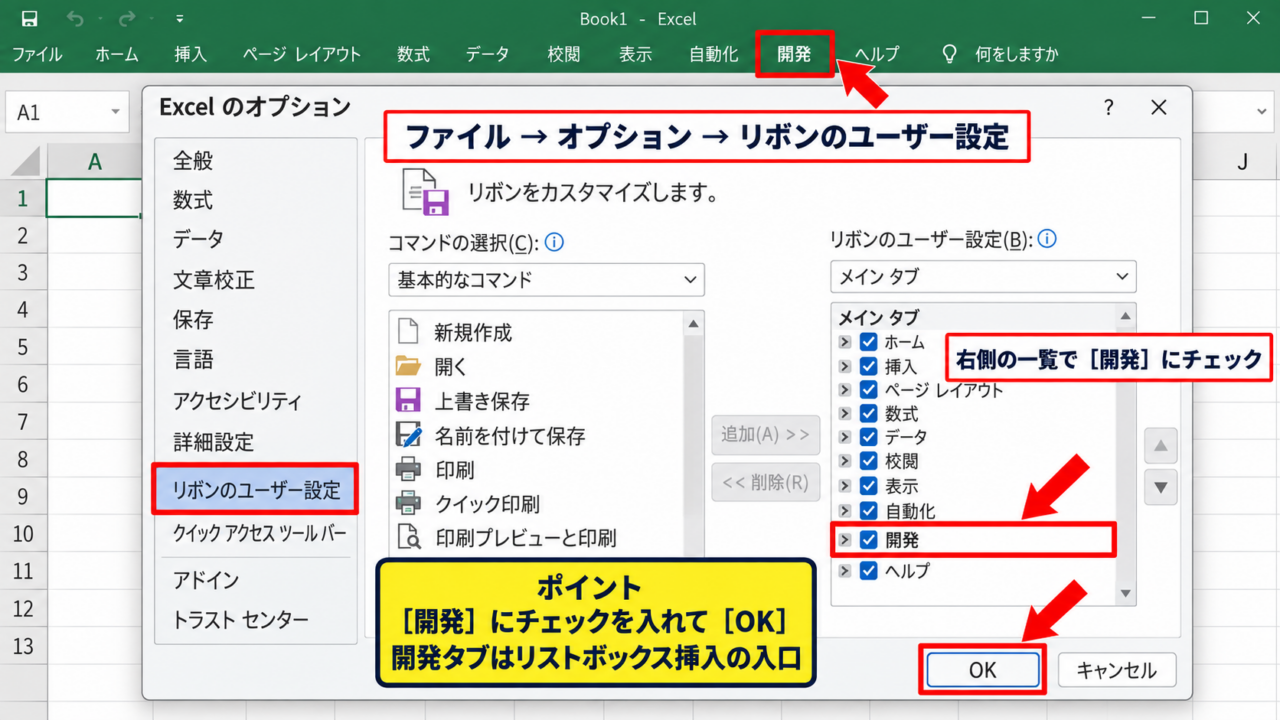Image resolution: width=1280 pixels, height=720 pixels.
Task: Click the move down triangle button
Action: point(1160,487)
